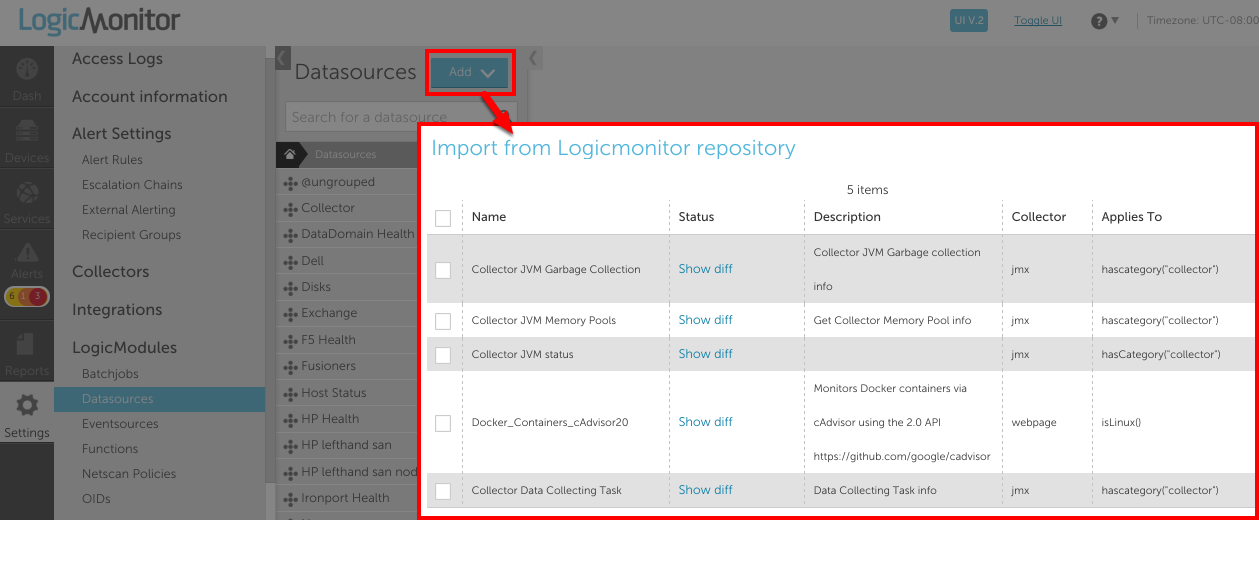Viewport: 1259px width, 565px height.
Task: Click the F5 Health group icon
Action: tap(291, 340)
